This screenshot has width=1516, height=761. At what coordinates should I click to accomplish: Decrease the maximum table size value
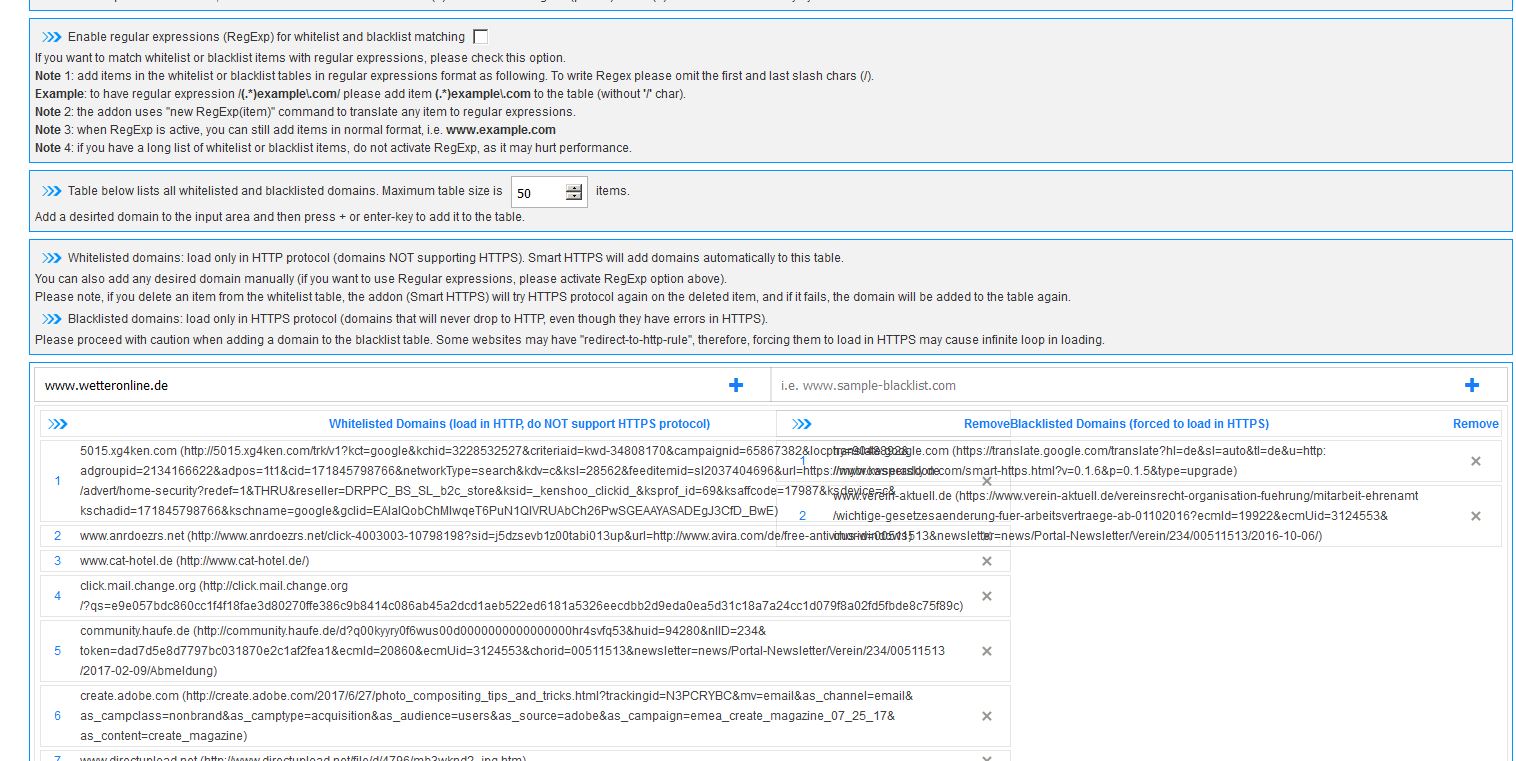(574, 197)
